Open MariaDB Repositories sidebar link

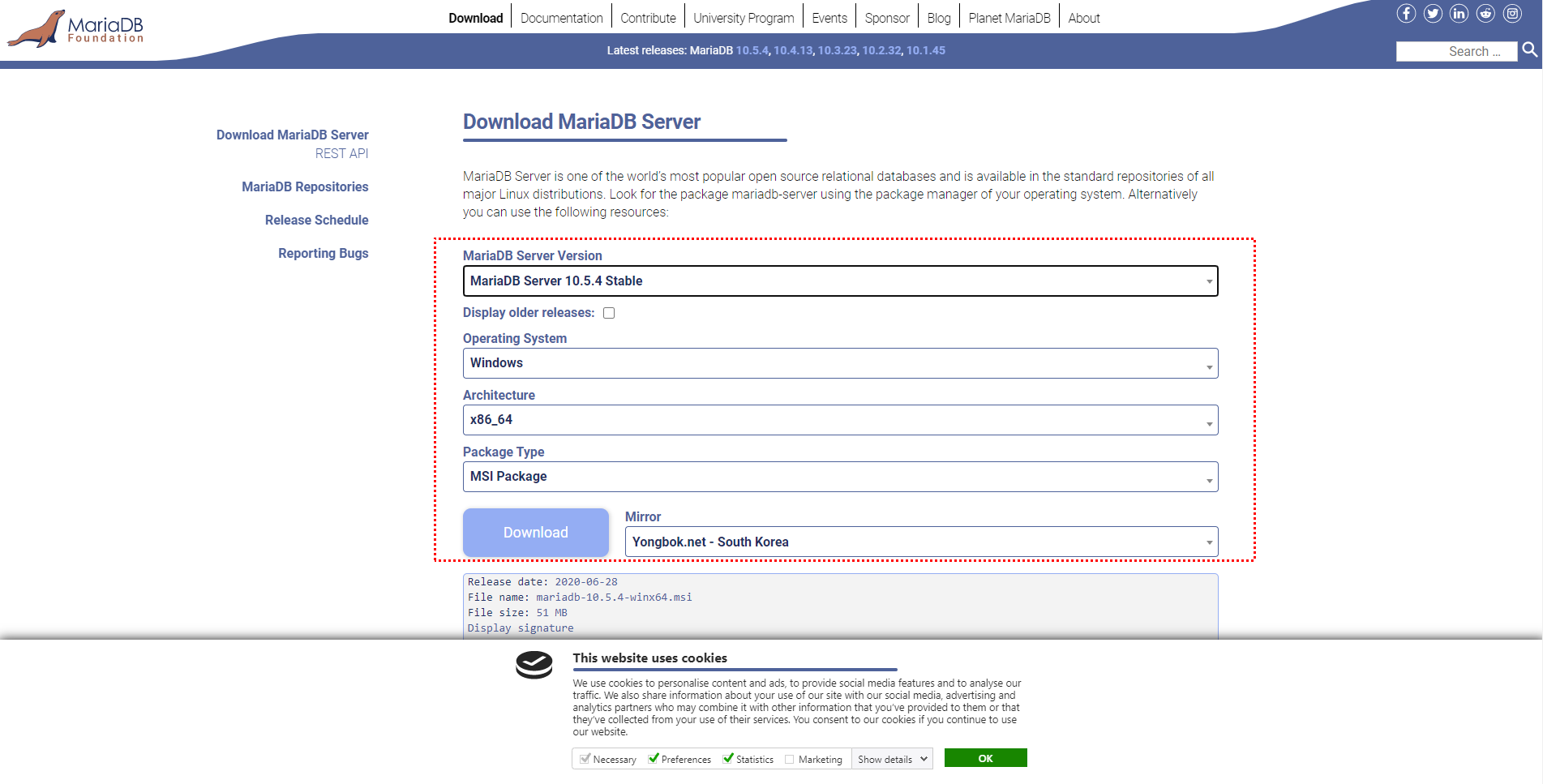click(x=305, y=187)
